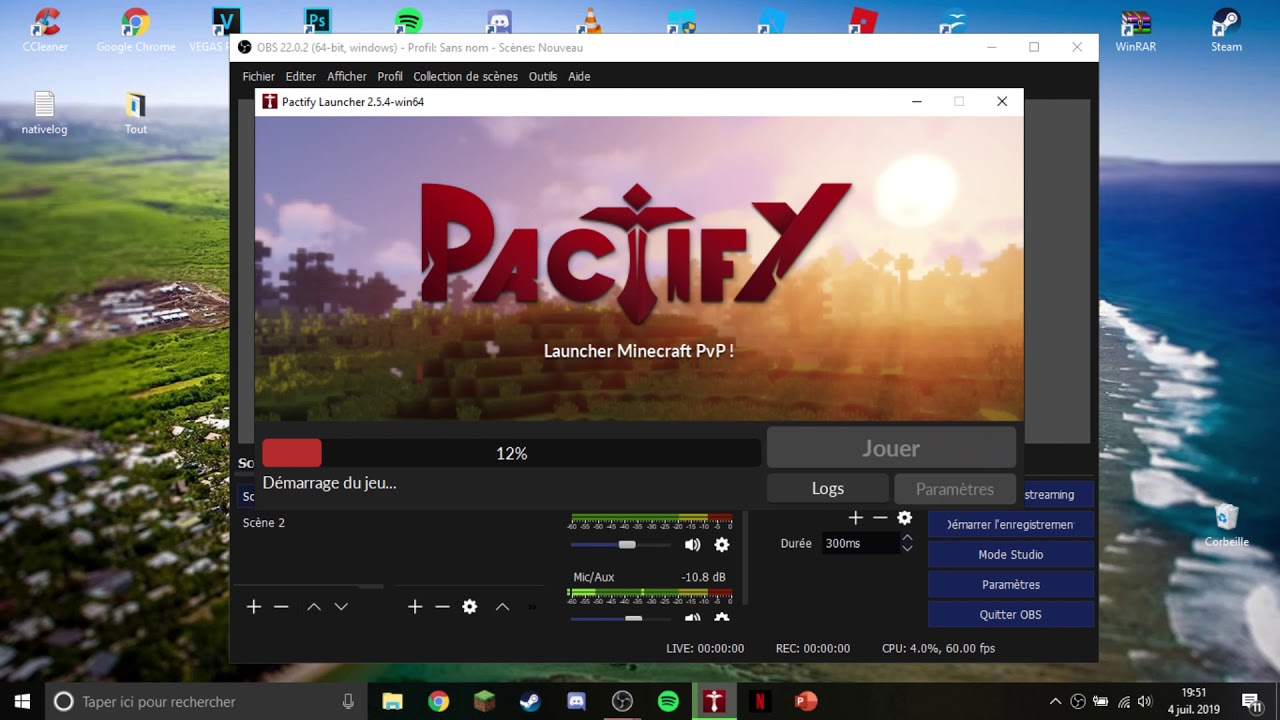Move scene down arrow in Scenes panel
This screenshot has height=720, width=1280.
coord(341,607)
